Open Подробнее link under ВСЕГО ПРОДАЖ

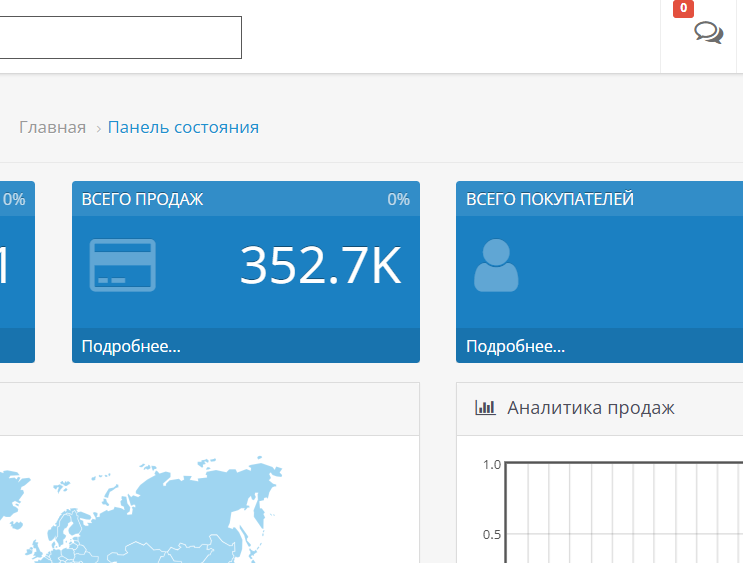coord(131,346)
